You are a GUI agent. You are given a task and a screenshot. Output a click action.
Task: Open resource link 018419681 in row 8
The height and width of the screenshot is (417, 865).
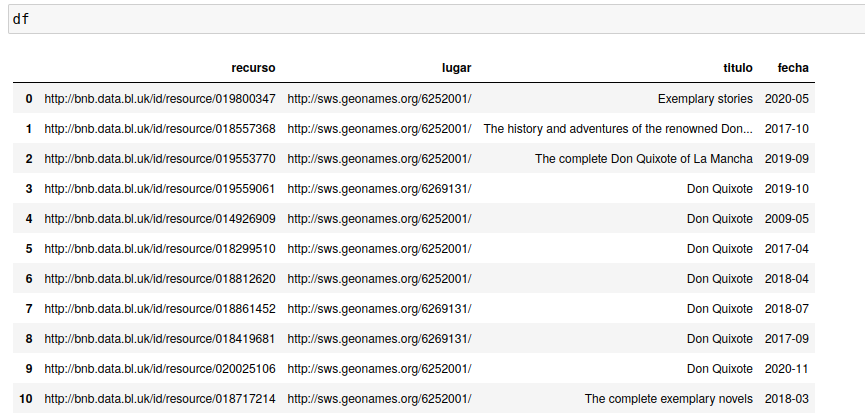(x=160, y=339)
